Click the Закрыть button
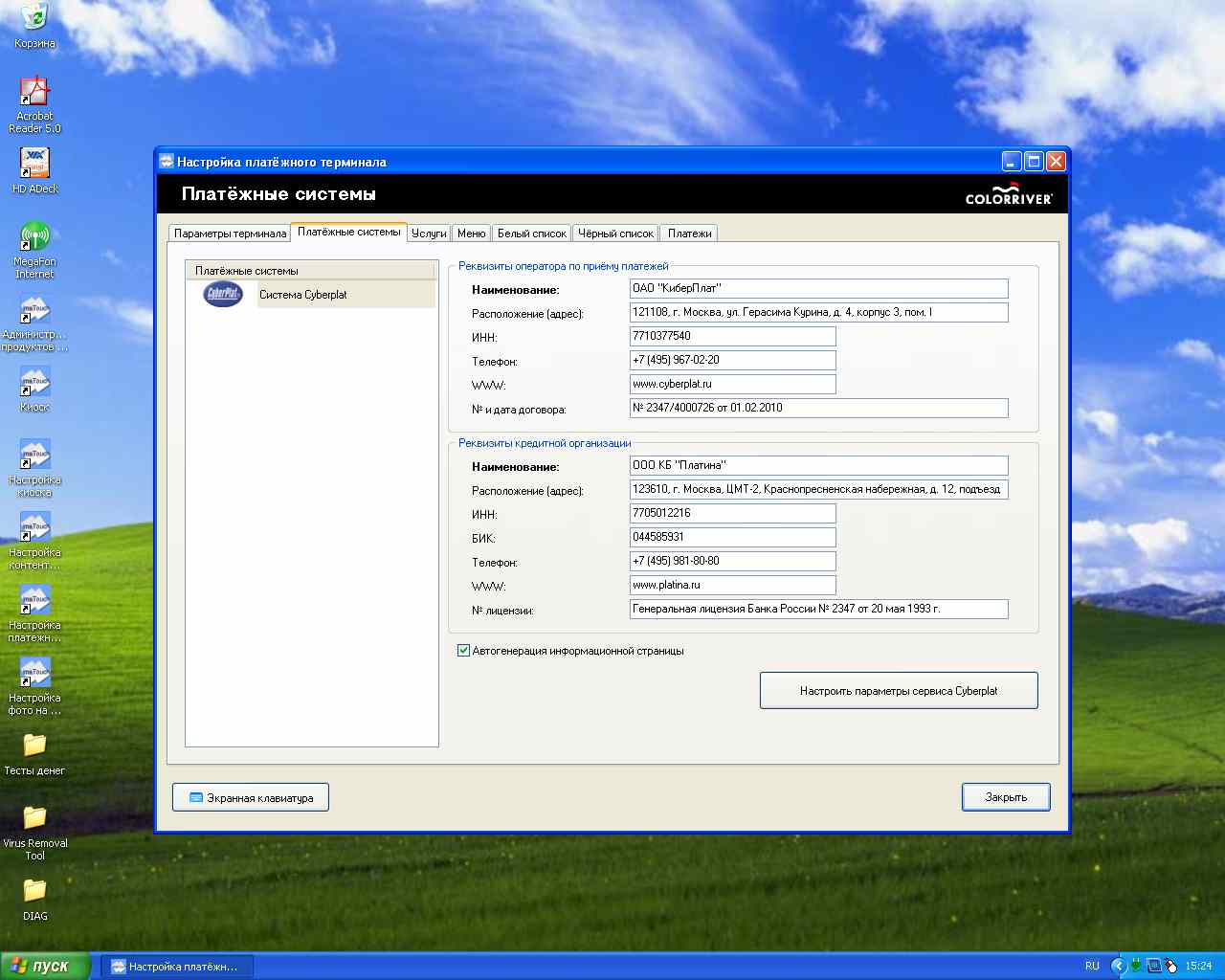The width and height of the screenshot is (1225, 980). [x=1005, y=797]
